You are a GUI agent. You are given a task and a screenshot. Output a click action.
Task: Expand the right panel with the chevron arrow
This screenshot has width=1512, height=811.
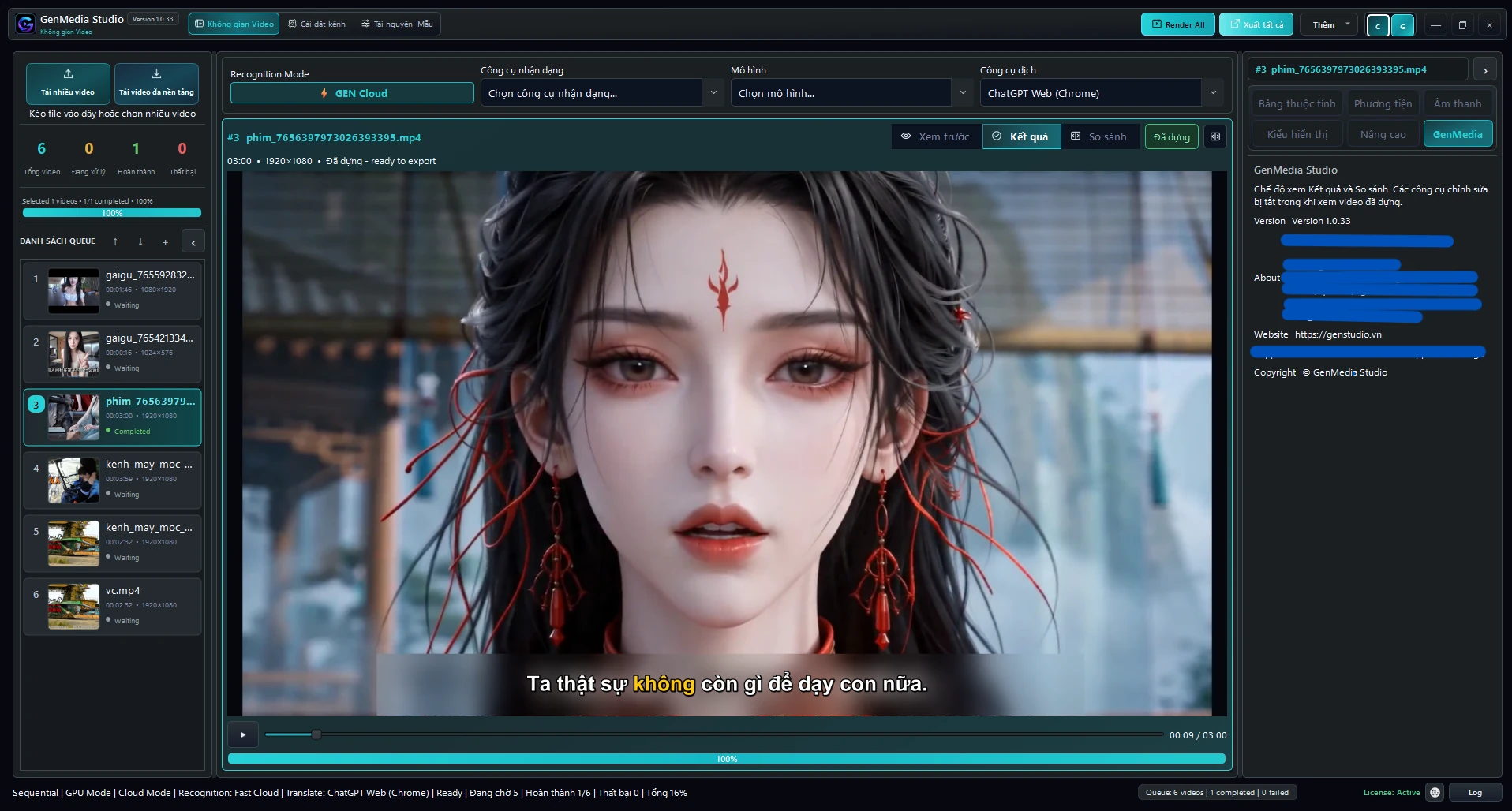pos(1485,70)
